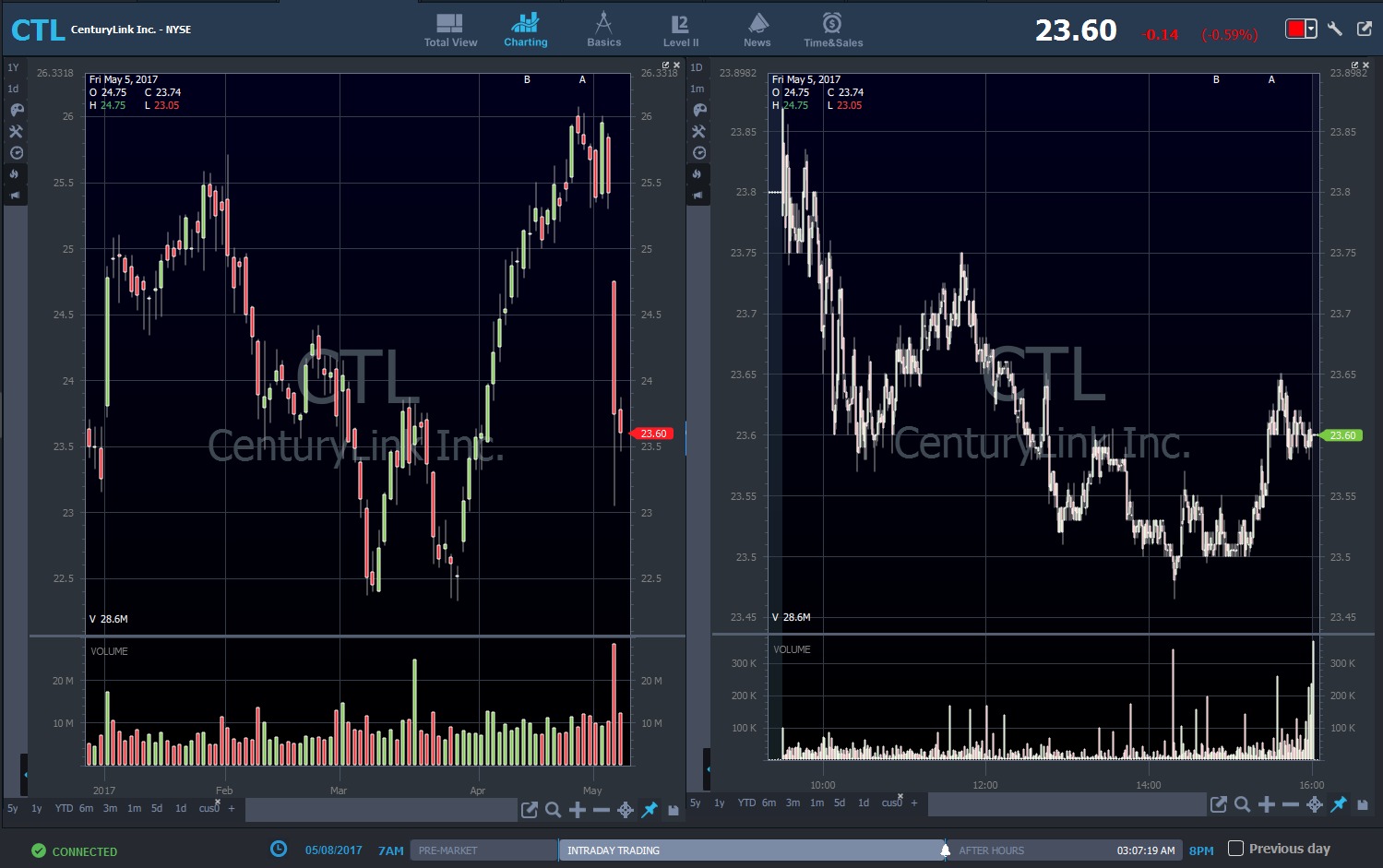
Task: Select 5y range under left chart
Action: [x=13, y=808]
